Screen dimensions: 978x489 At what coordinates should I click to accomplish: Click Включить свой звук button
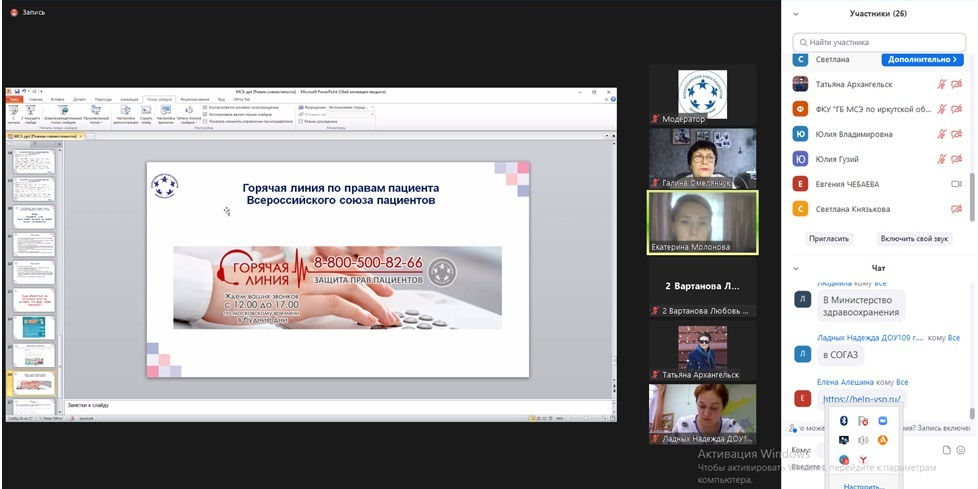pos(914,239)
